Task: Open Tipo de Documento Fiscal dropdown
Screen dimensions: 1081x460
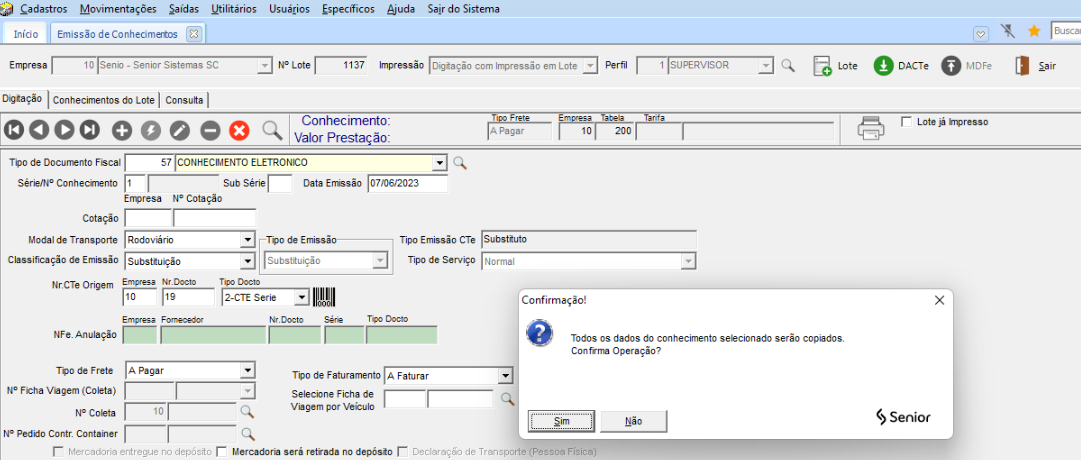Action: click(x=441, y=163)
